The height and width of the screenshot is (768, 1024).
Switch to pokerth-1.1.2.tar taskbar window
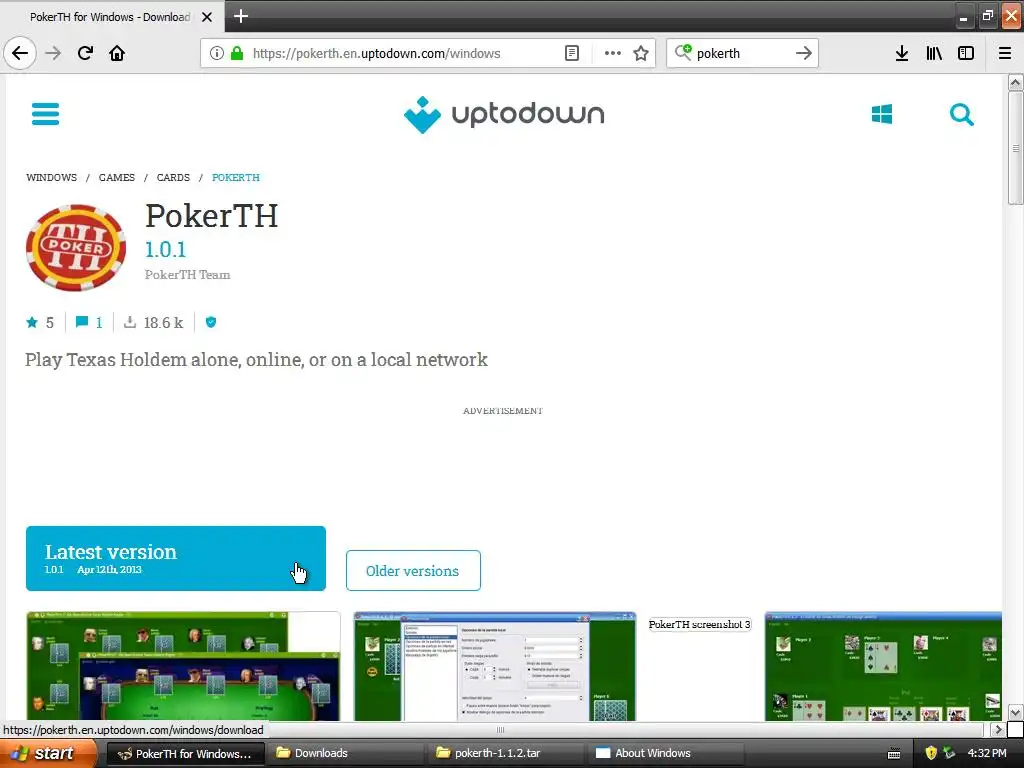507,754
